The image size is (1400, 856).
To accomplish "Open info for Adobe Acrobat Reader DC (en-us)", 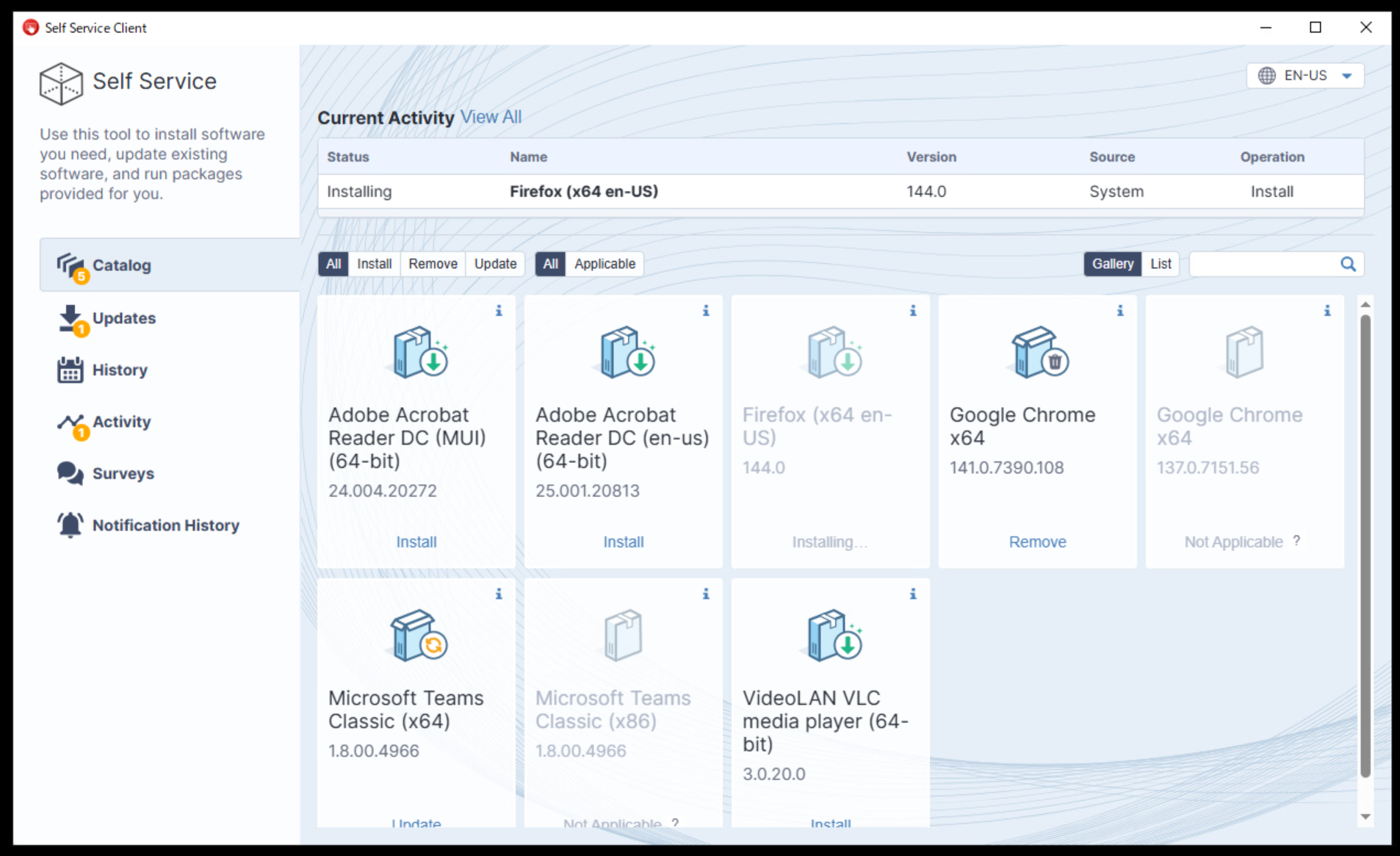I will 705,311.
